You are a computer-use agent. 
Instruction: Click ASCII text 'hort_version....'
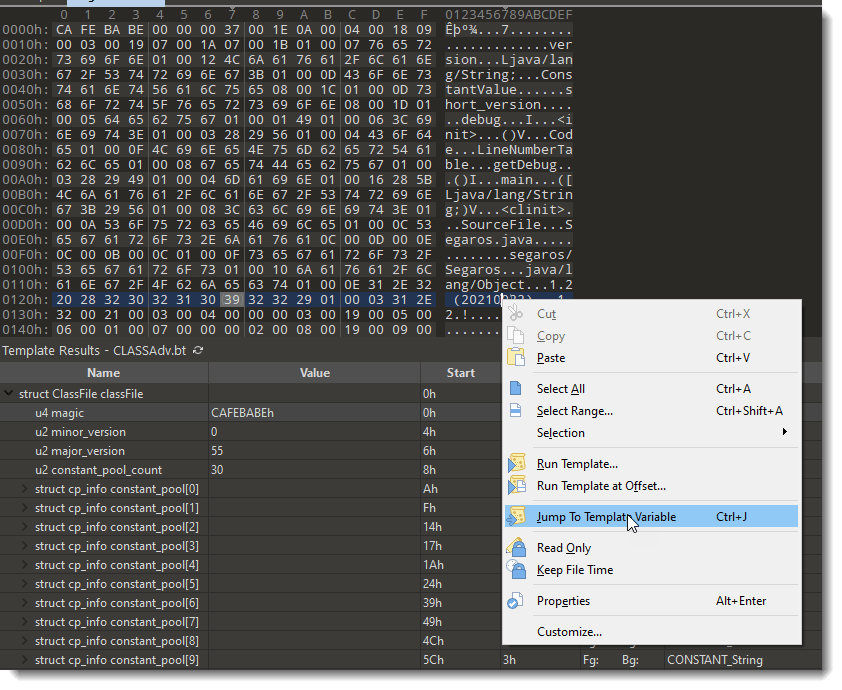[509, 105]
